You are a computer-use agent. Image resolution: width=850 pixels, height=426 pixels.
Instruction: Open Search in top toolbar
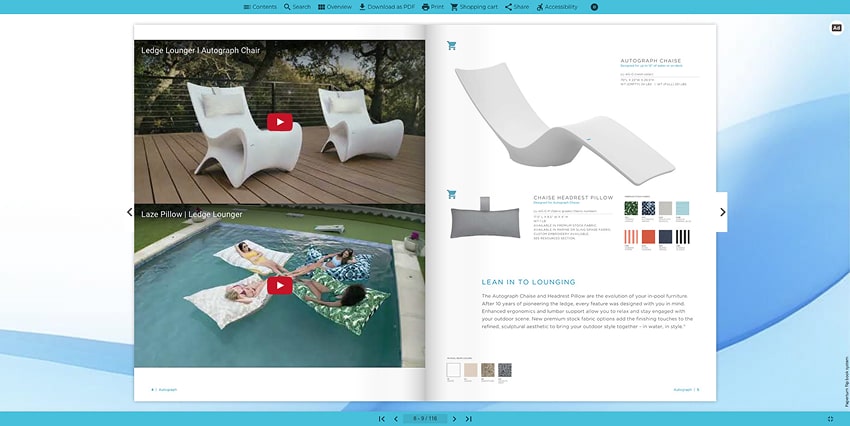[297, 7]
